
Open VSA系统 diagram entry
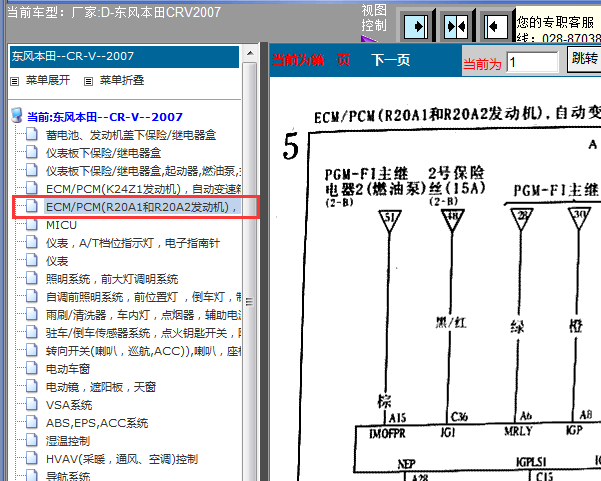tap(69, 405)
